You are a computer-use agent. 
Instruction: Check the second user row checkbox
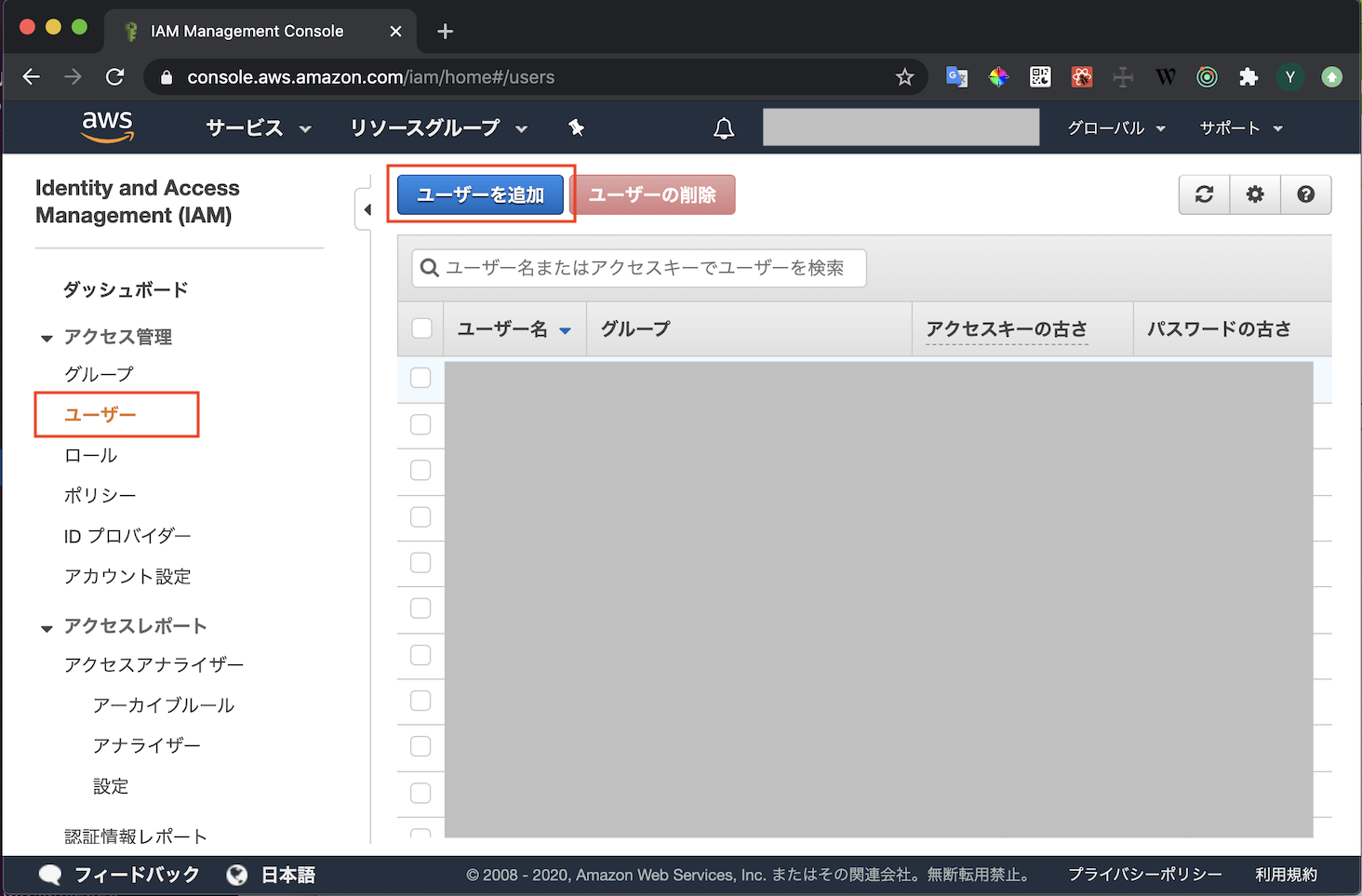421,424
